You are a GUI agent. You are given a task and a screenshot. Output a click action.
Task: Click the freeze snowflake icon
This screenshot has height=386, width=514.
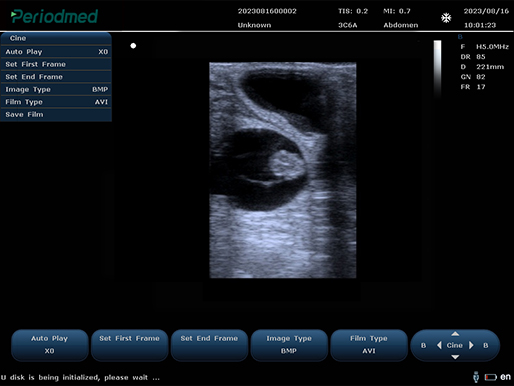coord(446,18)
